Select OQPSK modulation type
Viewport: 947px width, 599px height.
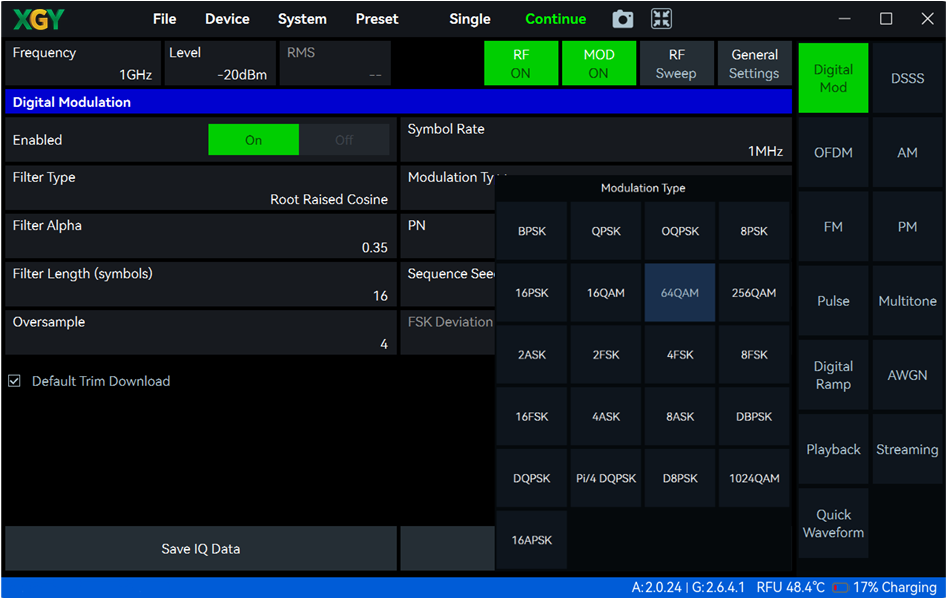point(680,231)
